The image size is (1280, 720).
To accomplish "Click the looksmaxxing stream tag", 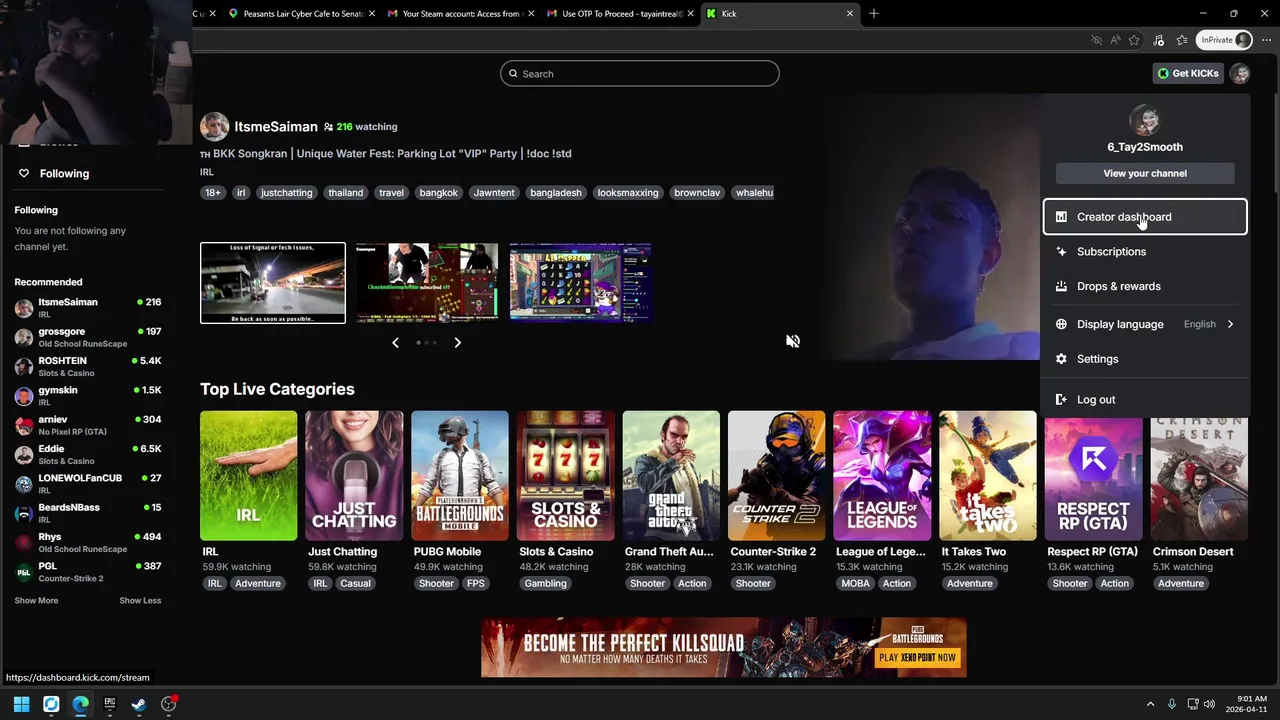I will pos(628,192).
